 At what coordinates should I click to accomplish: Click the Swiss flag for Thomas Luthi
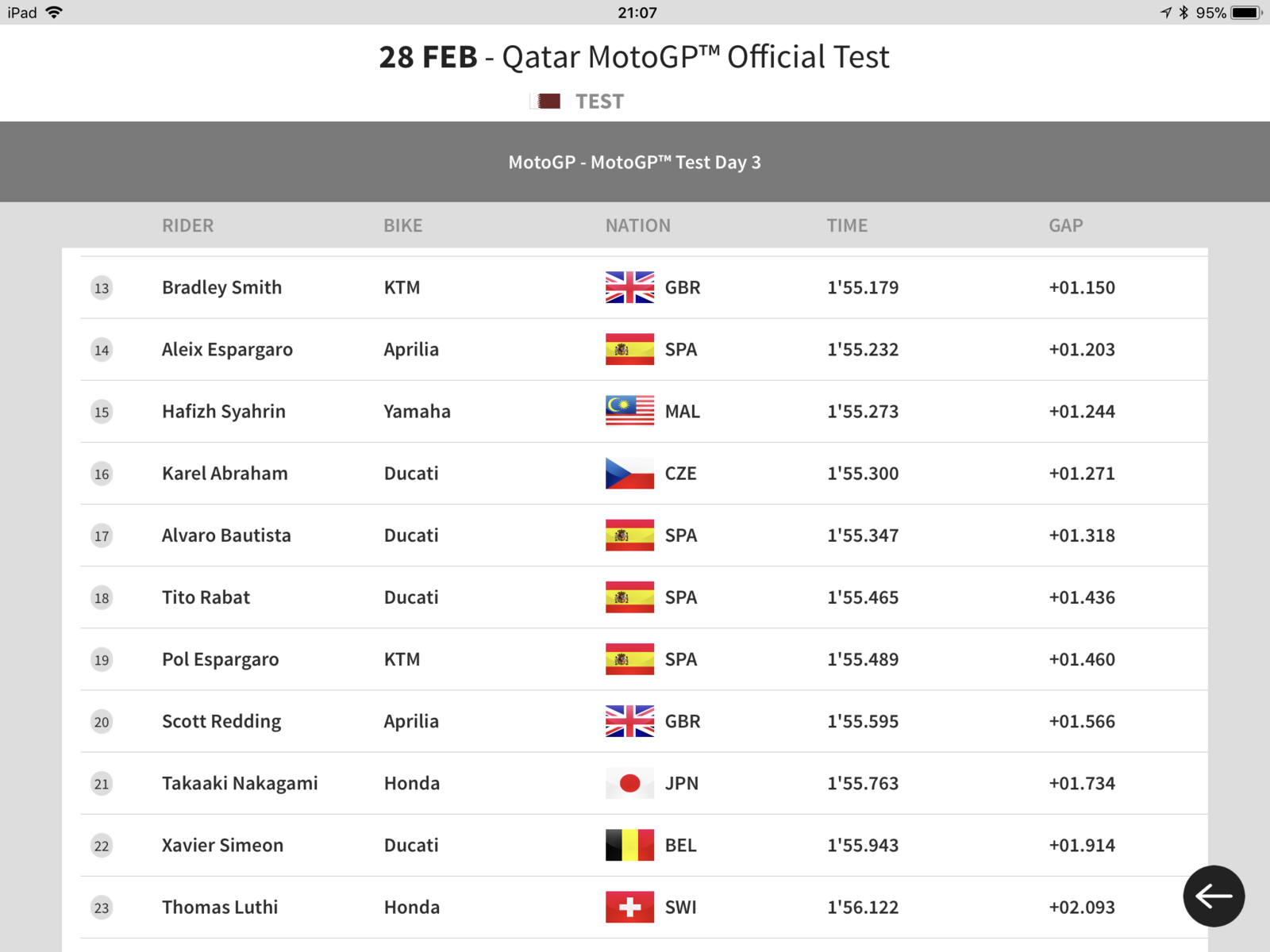(x=629, y=907)
